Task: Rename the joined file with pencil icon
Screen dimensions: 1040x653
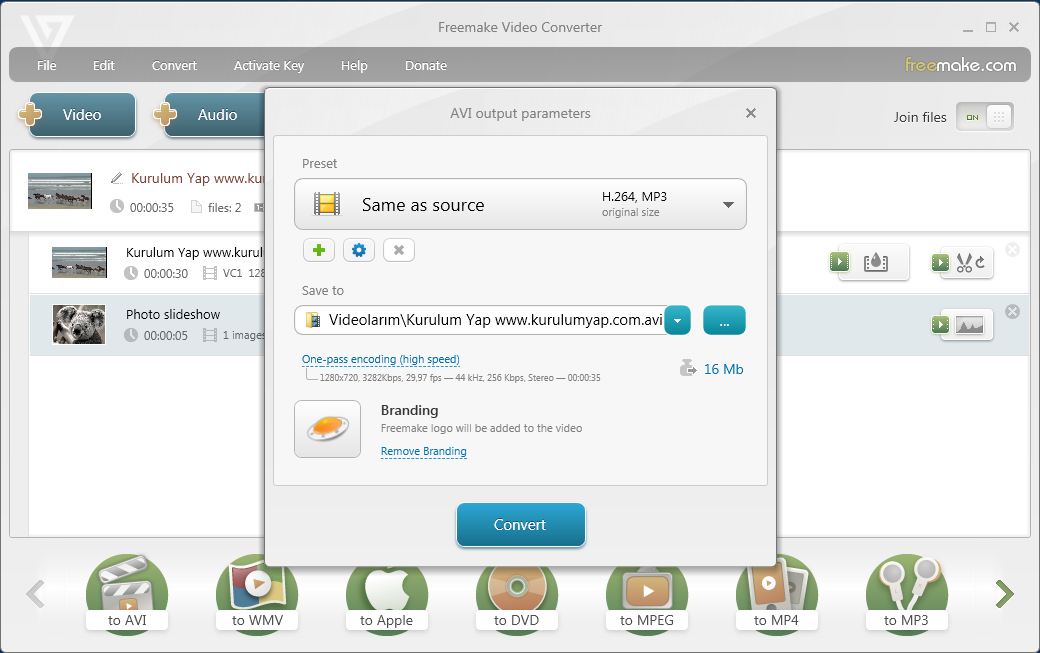Action: click(x=117, y=178)
